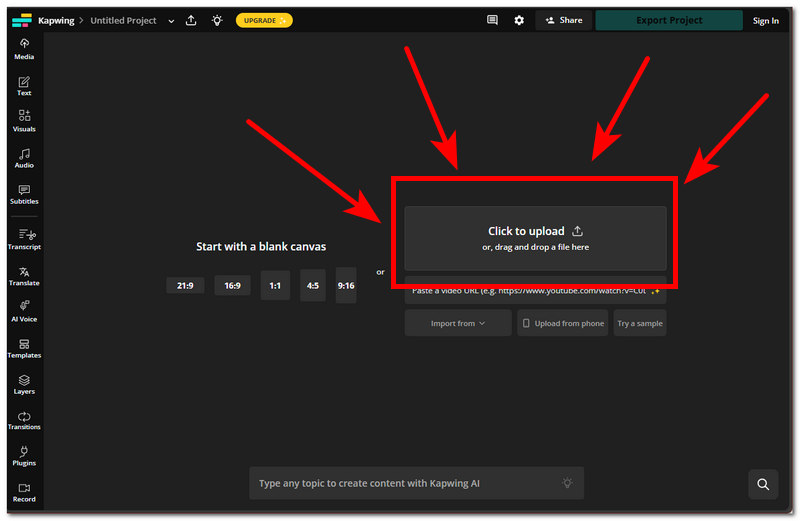Open the AI Voice tool
This screenshot has width=800, height=521.
[24, 312]
